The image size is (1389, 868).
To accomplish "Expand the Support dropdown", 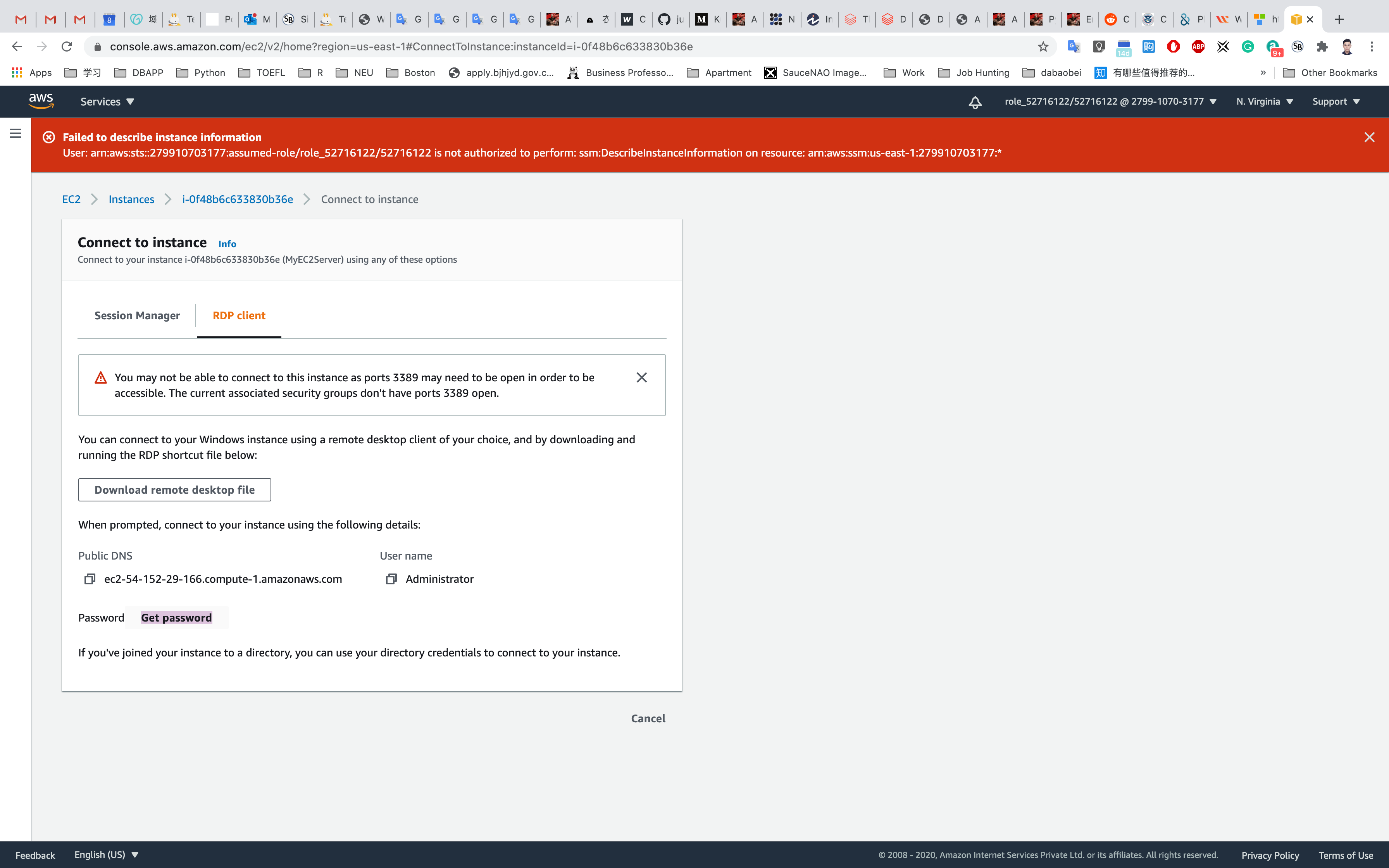I will coord(1336,102).
